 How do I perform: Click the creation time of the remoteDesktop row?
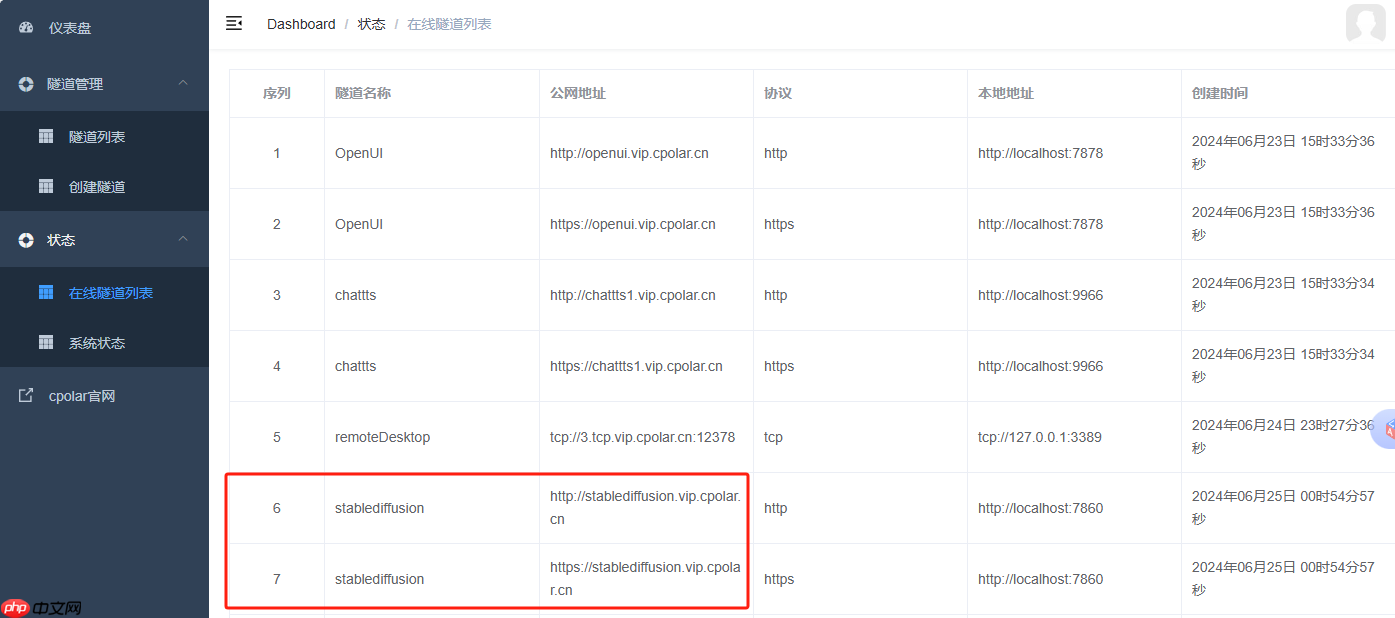tap(1283, 437)
